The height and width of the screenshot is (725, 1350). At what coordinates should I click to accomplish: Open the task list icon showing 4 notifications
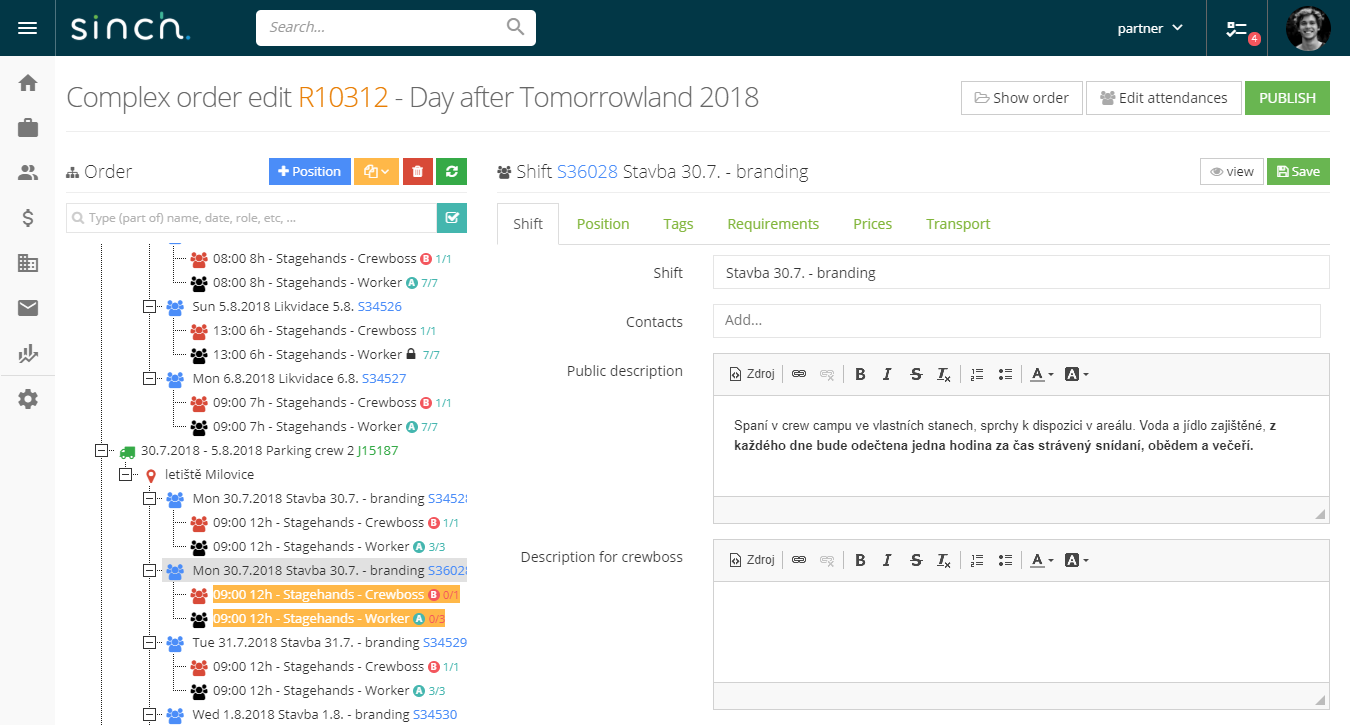(1237, 28)
